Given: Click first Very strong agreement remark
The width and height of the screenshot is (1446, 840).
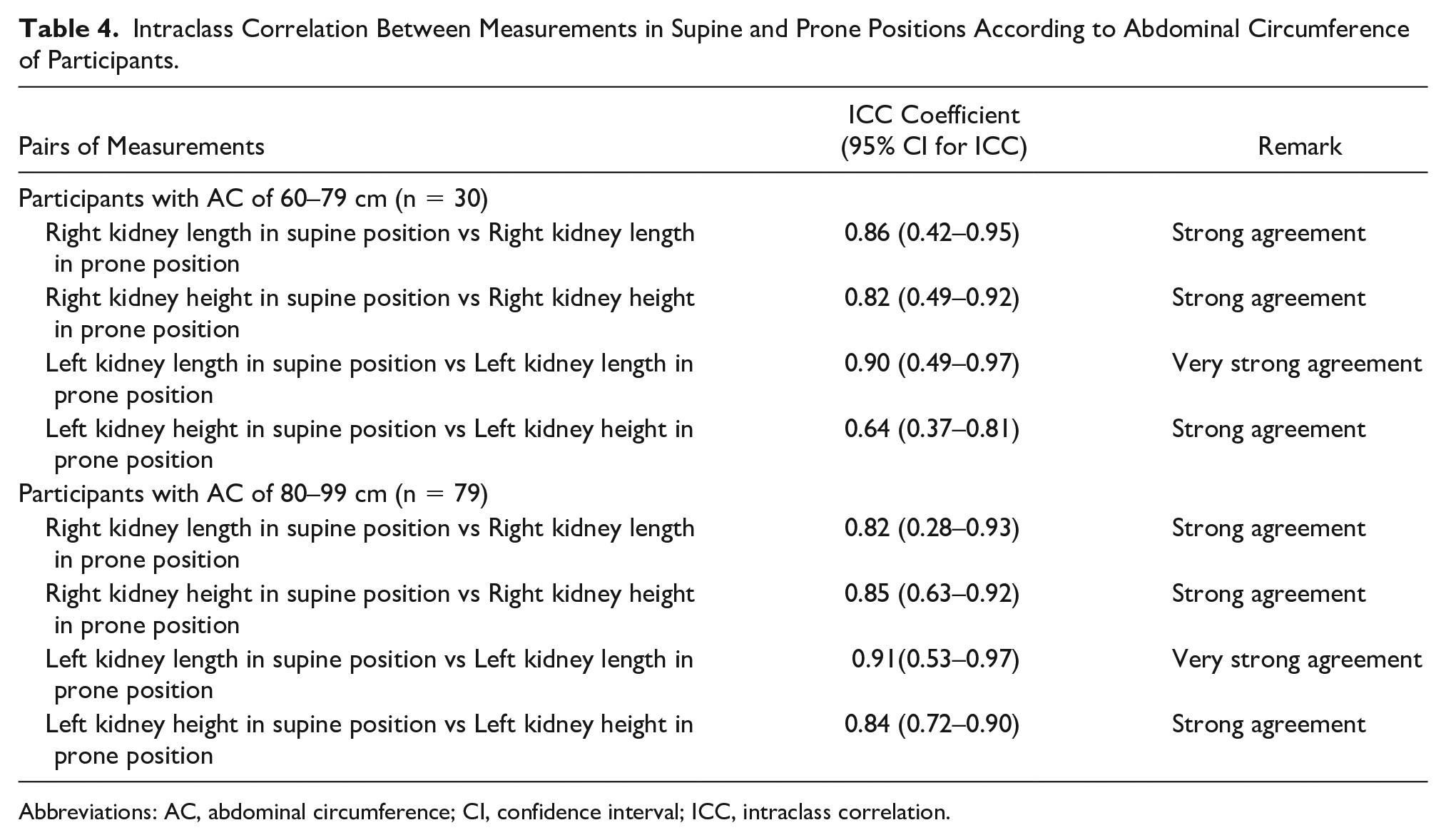Looking at the screenshot, I should click(x=1297, y=364).
